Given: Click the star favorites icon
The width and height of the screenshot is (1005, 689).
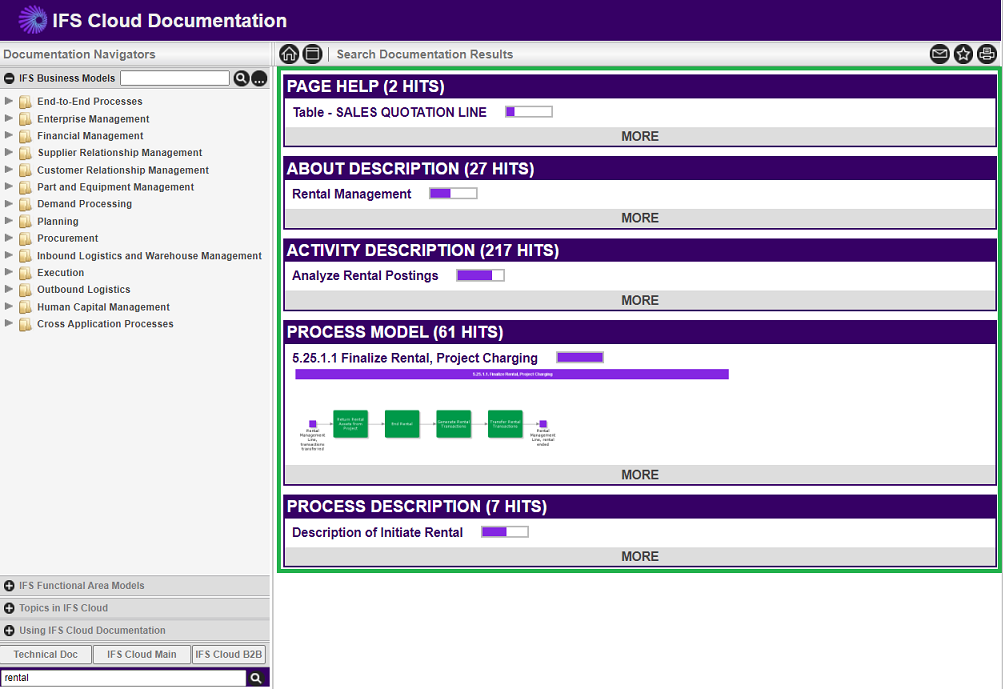Looking at the screenshot, I should point(963,54).
